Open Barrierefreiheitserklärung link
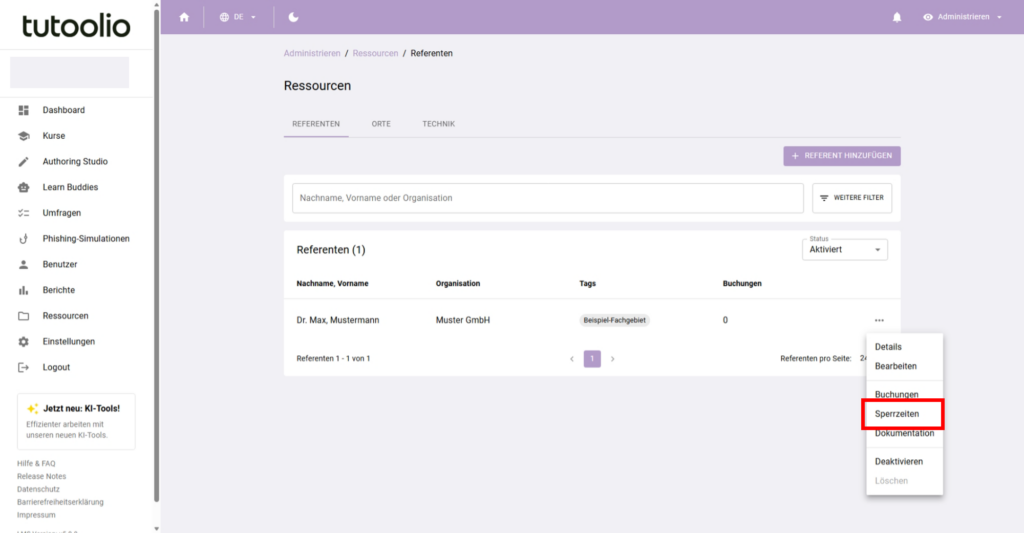Screen dimensions: 1024x533 point(60,502)
